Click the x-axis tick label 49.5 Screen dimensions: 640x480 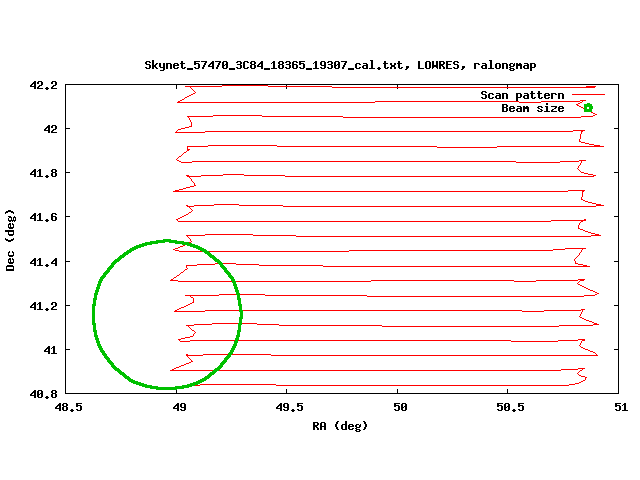tap(289, 407)
